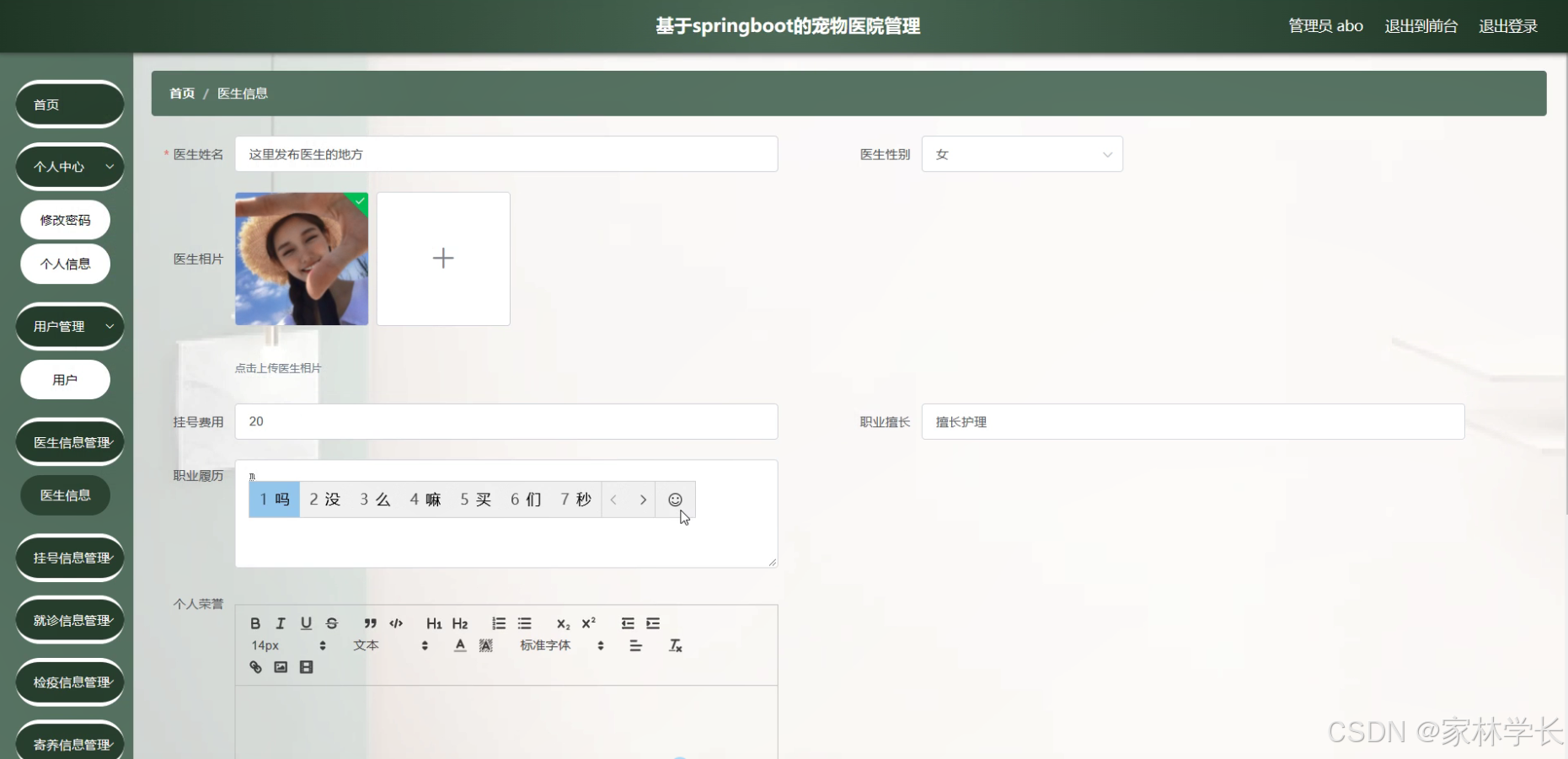Go to next IME candidate page
The image size is (1568, 759).
[x=643, y=500]
